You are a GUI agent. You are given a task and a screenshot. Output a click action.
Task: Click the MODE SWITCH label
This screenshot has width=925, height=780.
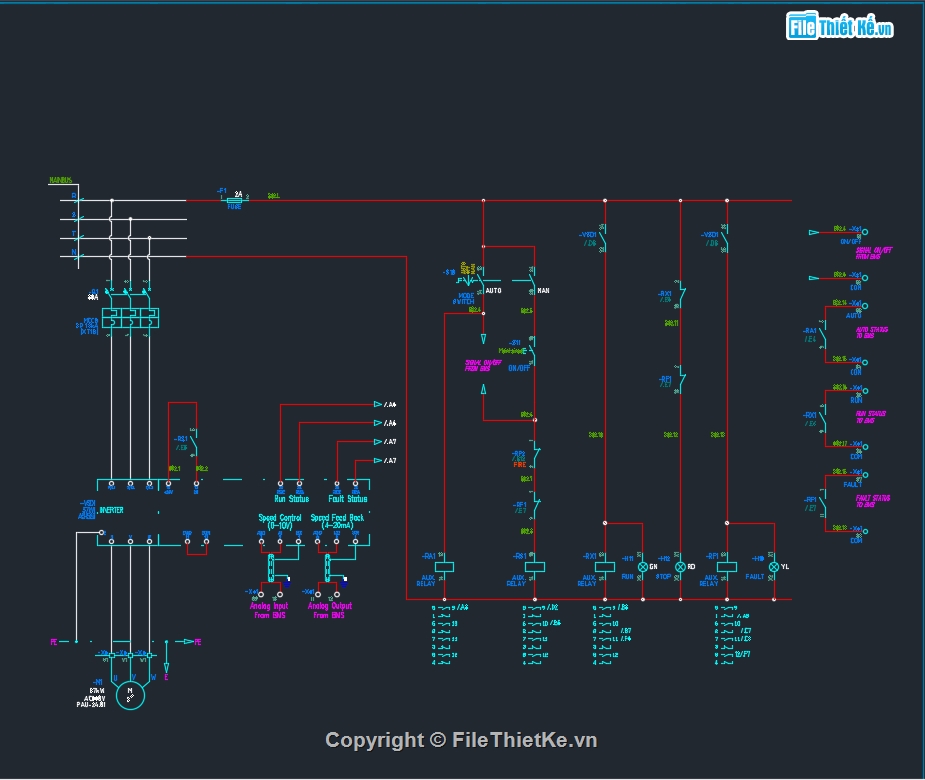pos(464,299)
